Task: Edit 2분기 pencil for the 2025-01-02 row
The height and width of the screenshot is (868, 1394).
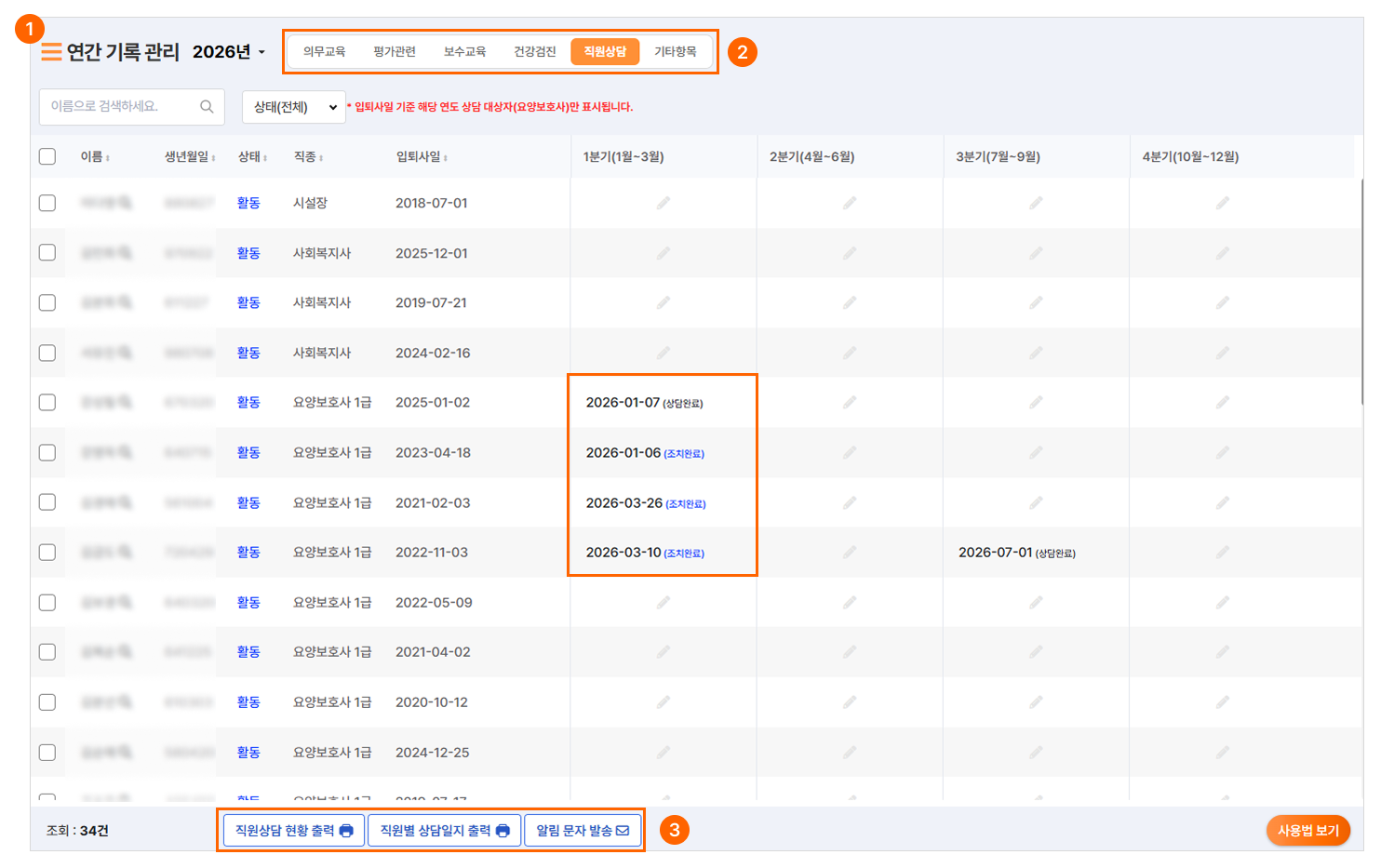Action: 850,402
